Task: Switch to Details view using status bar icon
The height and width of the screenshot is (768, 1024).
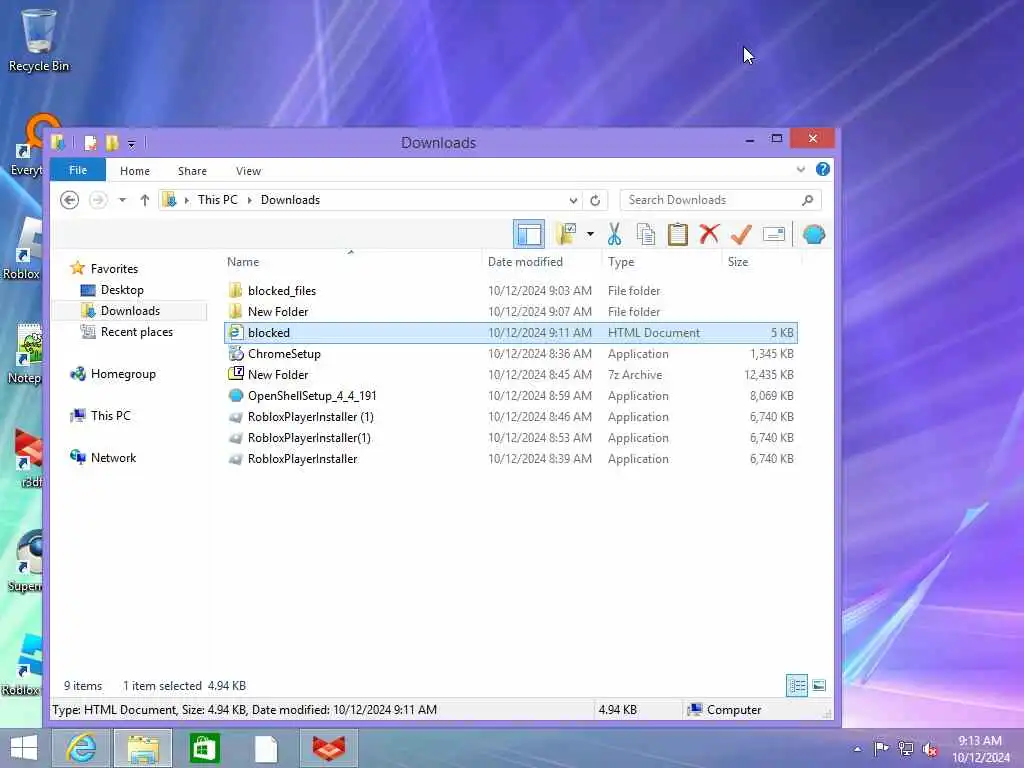Action: [797, 685]
